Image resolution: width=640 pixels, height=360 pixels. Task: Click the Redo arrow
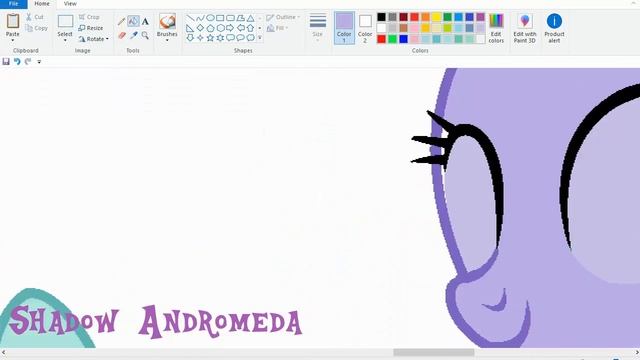click(28, 62)
